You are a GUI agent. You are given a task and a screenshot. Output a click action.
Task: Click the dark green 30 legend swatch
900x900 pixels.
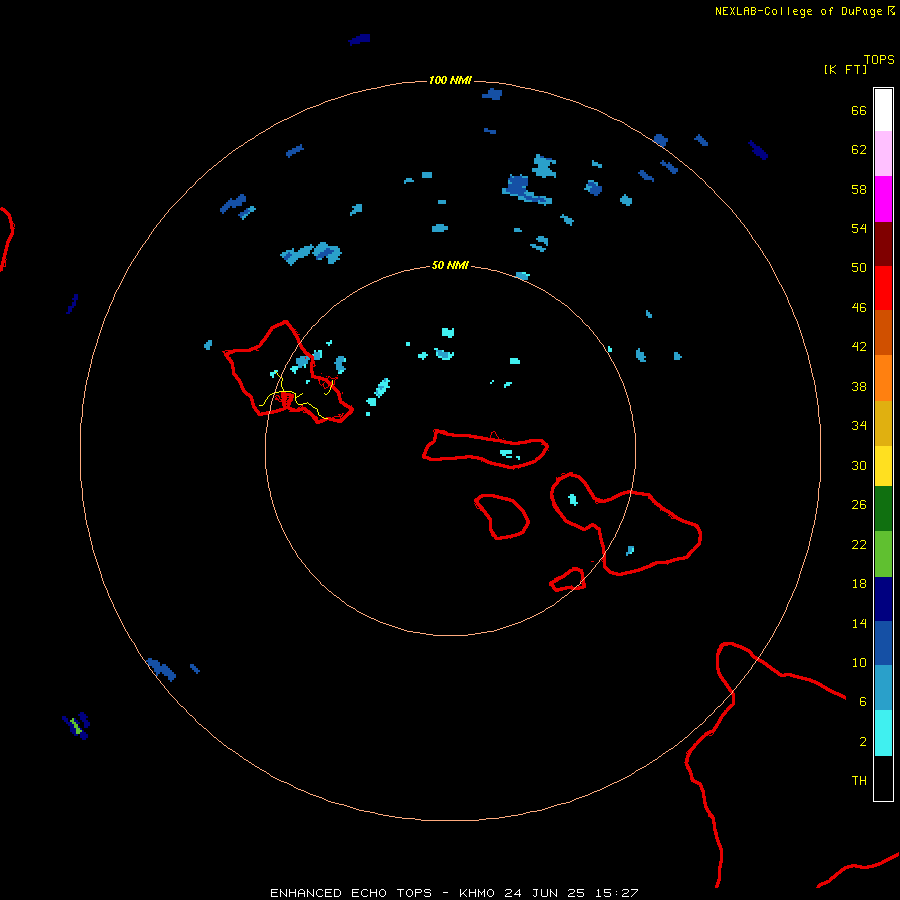883,509
